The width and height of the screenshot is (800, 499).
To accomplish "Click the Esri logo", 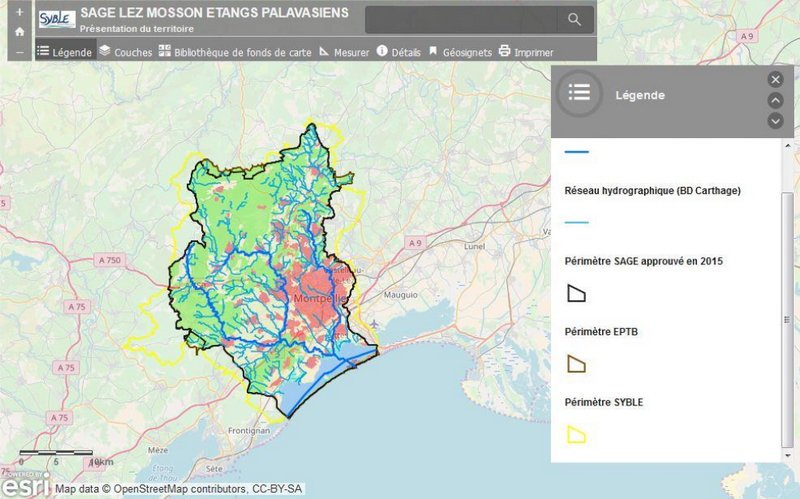I will coord(26,485).
